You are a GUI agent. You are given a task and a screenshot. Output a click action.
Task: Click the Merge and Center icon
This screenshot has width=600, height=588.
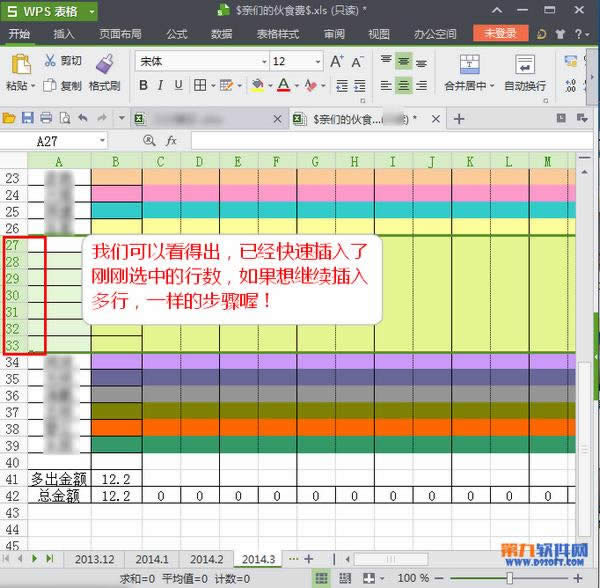pyautogui.click(x=464, y=65)
